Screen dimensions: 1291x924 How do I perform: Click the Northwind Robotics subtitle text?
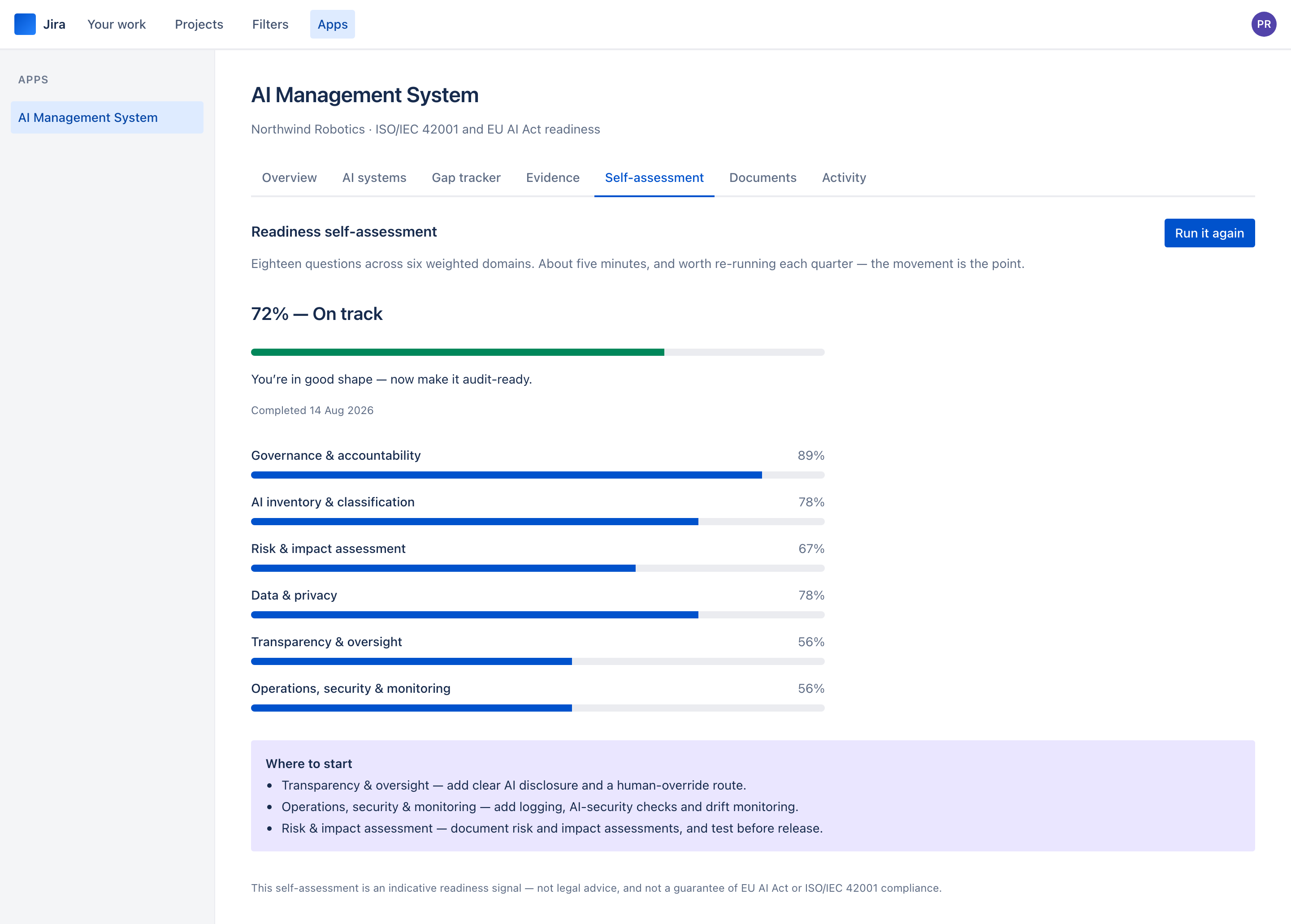(x=425, y=130)
